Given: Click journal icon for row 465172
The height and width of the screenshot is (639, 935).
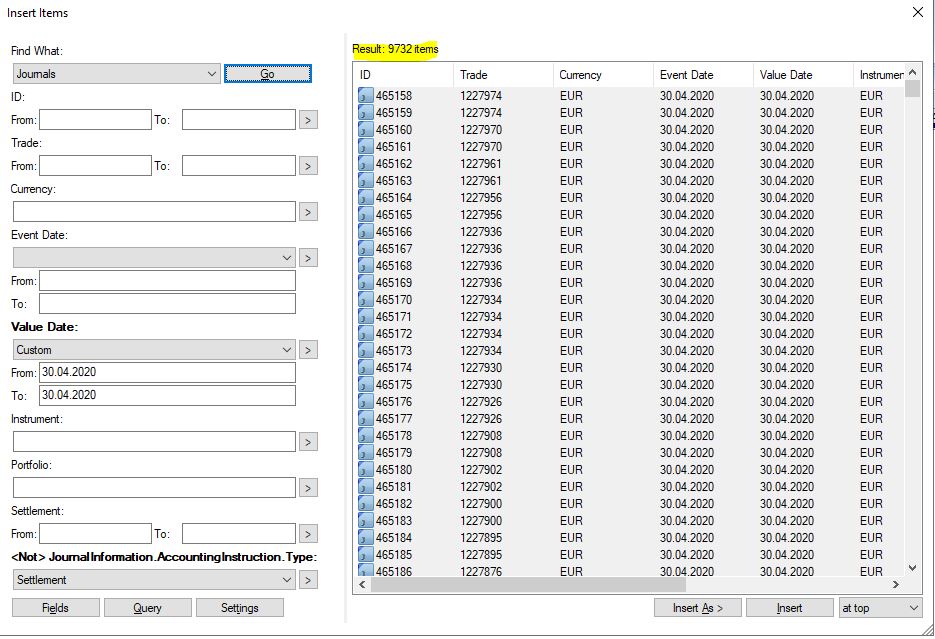Looking at the screenshot, I should [366, 333].
